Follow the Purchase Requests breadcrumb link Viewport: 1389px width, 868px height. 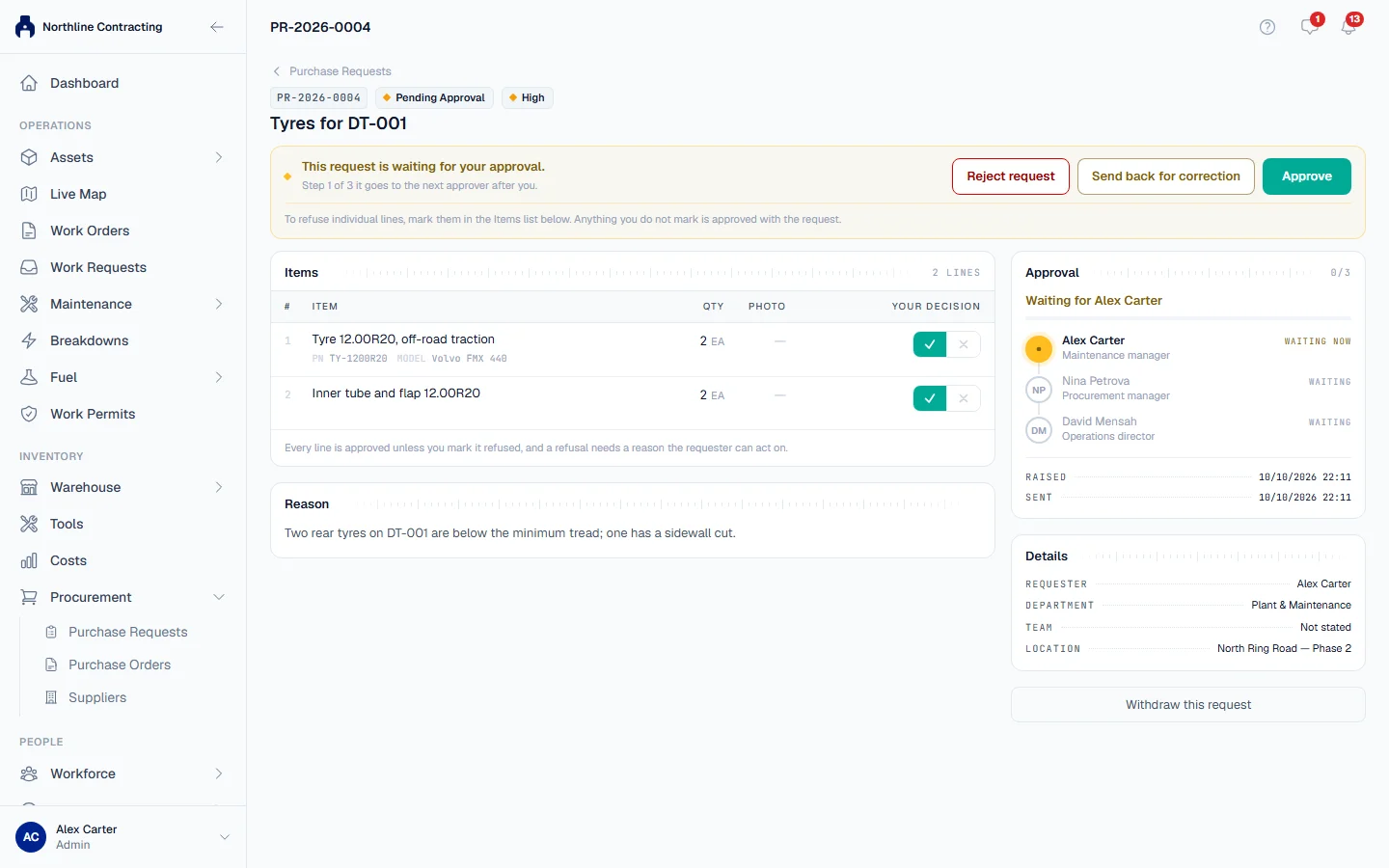point(340,71)
